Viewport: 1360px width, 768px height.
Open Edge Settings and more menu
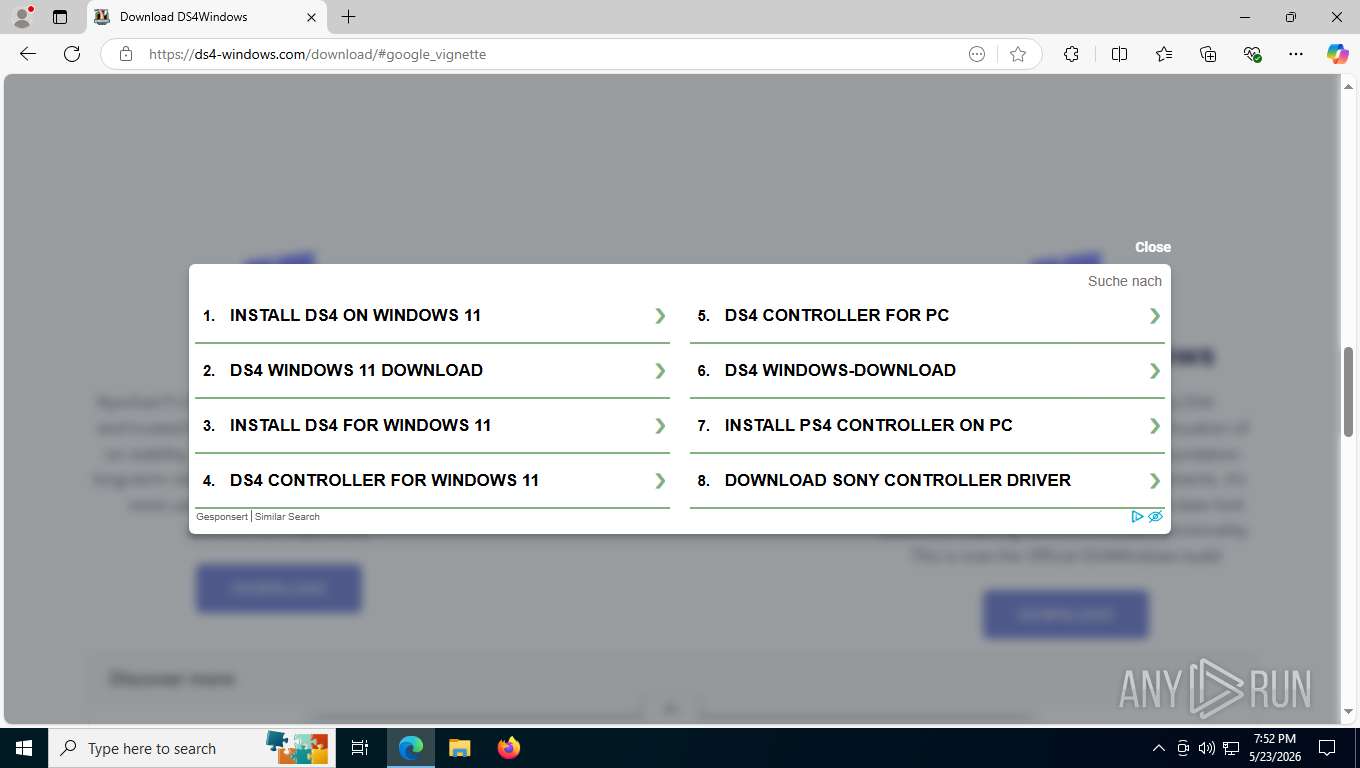(x=1296, y=54)
